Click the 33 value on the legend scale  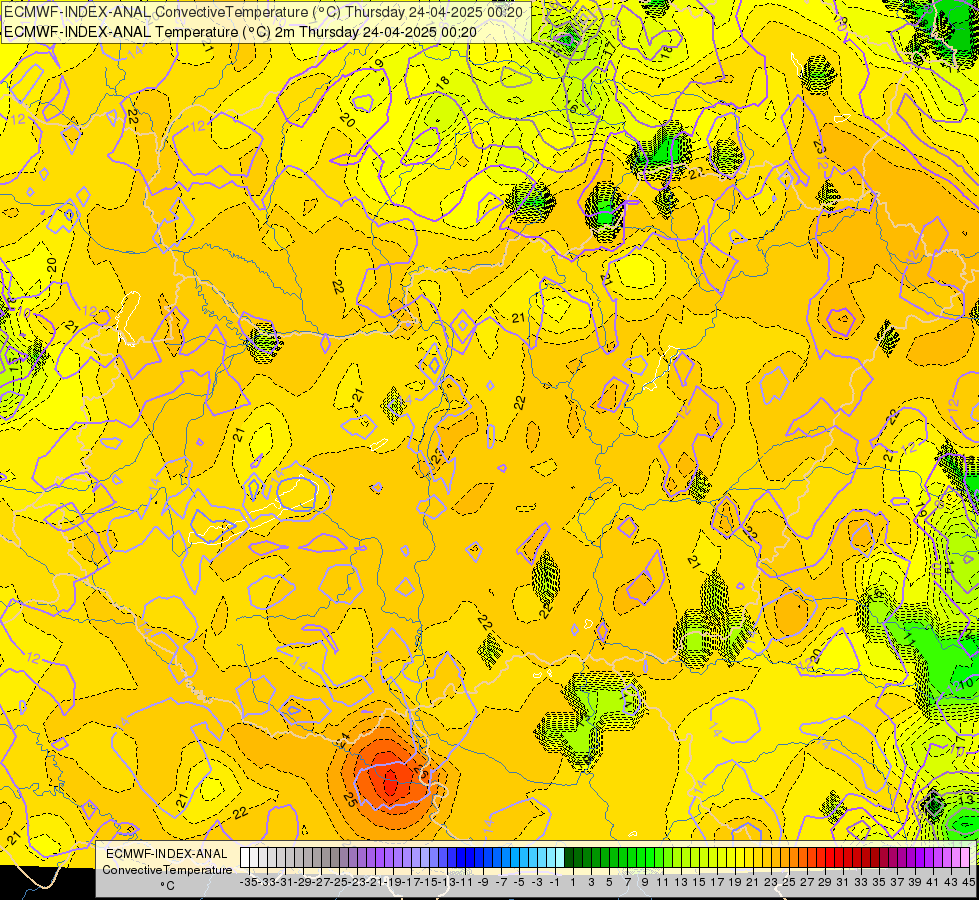coord(862,882)
